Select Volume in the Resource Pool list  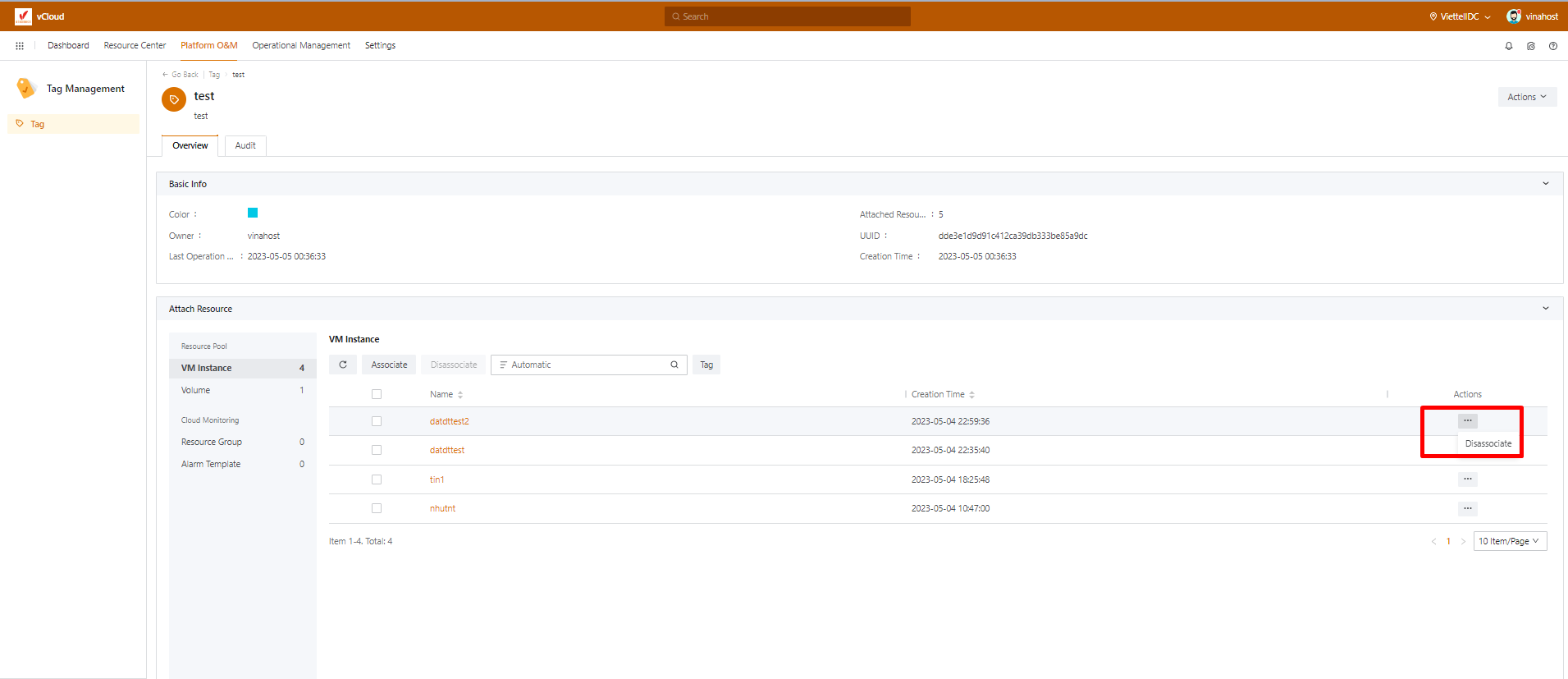tap(196, 390)
